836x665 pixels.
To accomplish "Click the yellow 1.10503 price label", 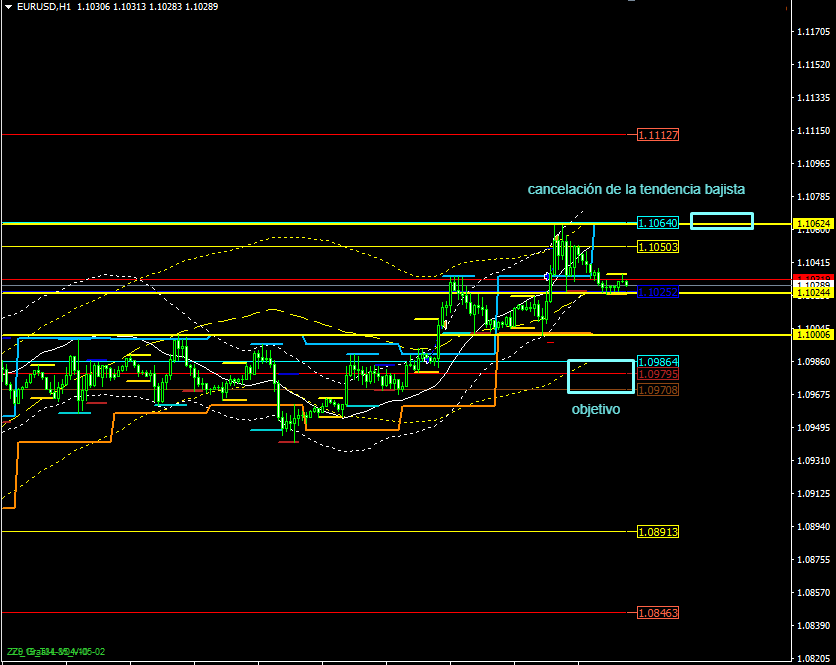I will click(x=657, y=246).
